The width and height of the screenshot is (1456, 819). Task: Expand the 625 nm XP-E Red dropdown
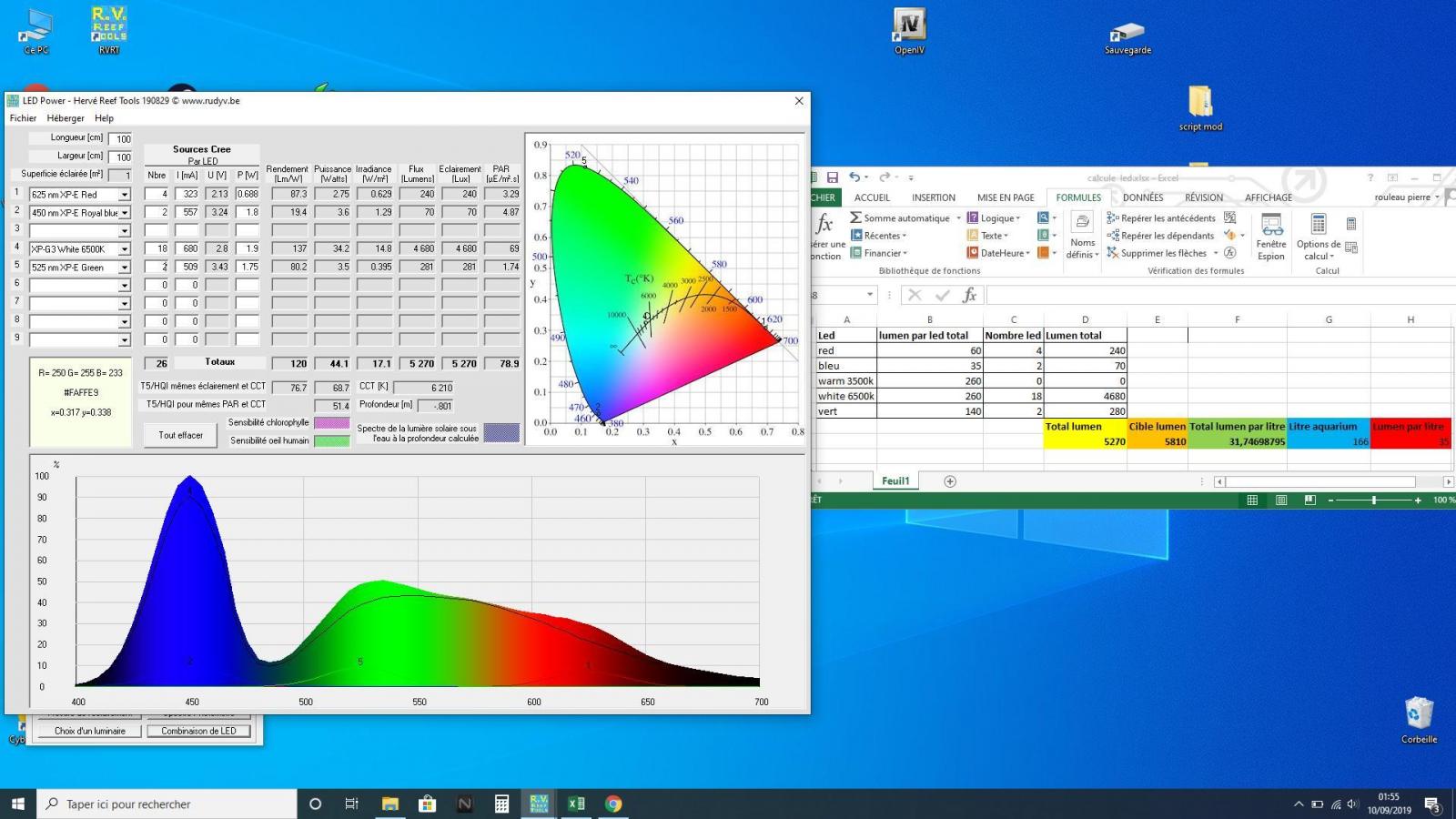click(x=125, y=195)
